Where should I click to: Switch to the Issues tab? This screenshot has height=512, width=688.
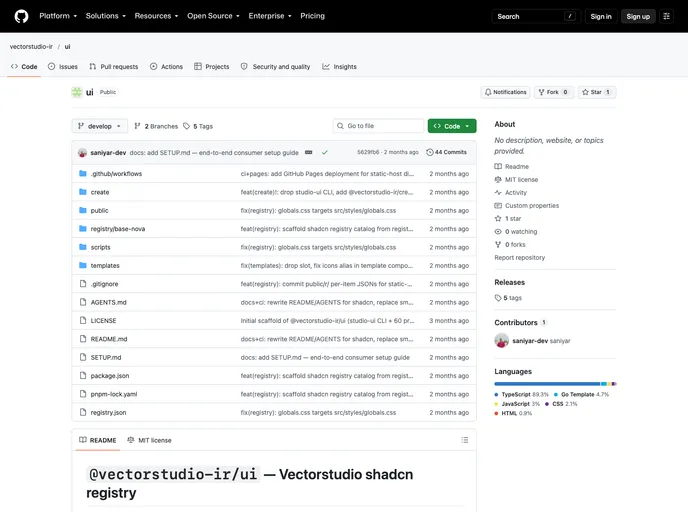(63, 67)
